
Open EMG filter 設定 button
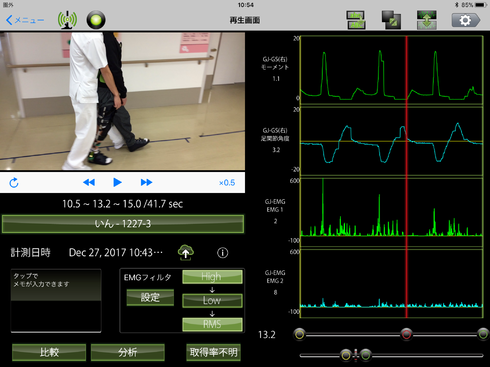coord(150,297)
